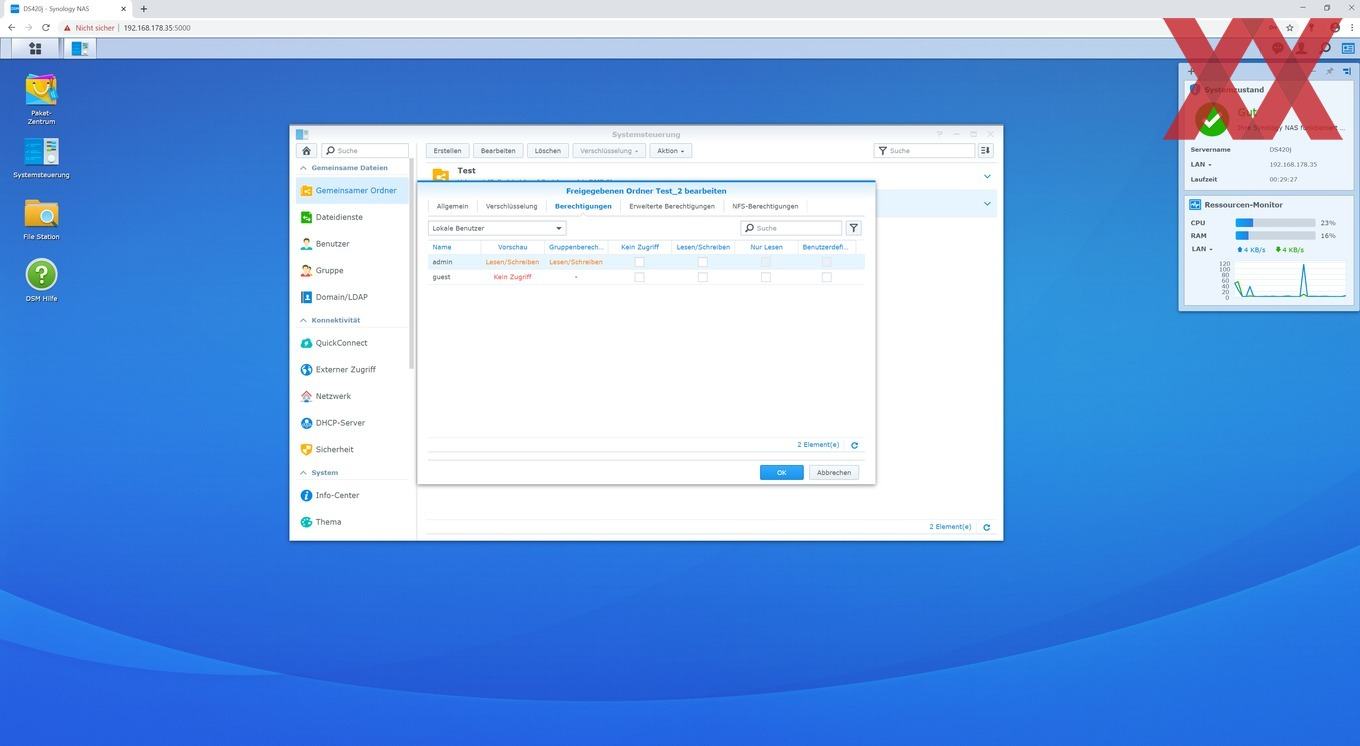Screen dimensions: 1360x746
Task: Switch to Erweiterte Berechtigungen tab
Action: tap(672, 206)
